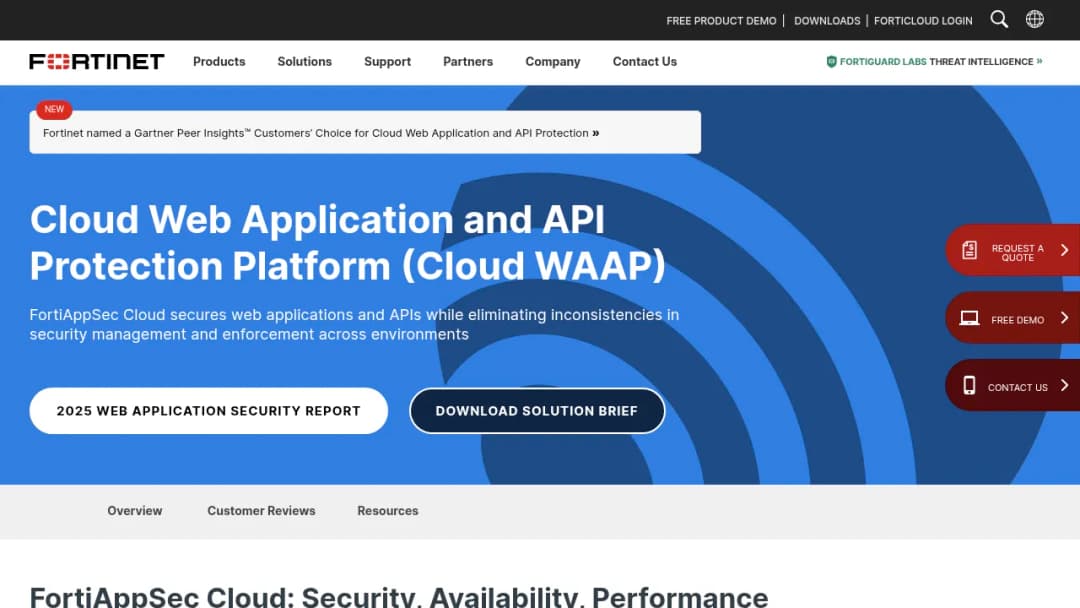Expand the side Contact Us chevron arrow

coord(1064,385)
